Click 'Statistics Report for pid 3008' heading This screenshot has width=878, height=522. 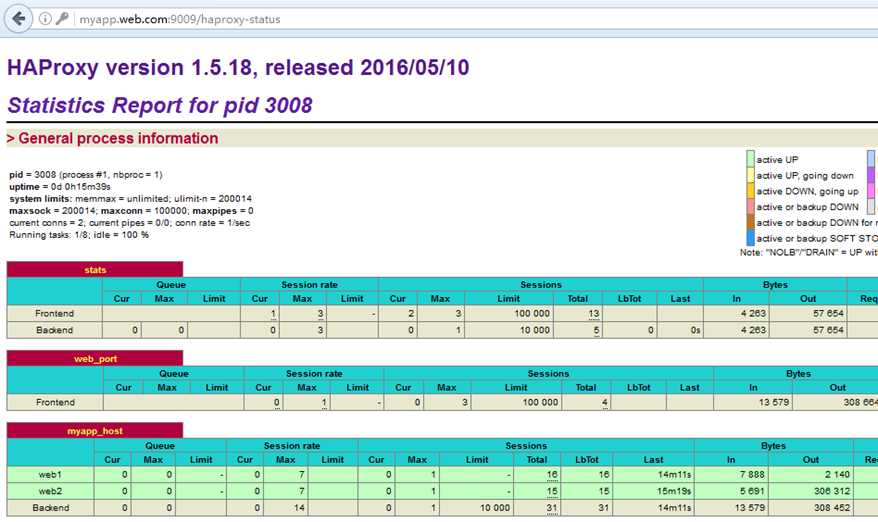coord(160,105)
